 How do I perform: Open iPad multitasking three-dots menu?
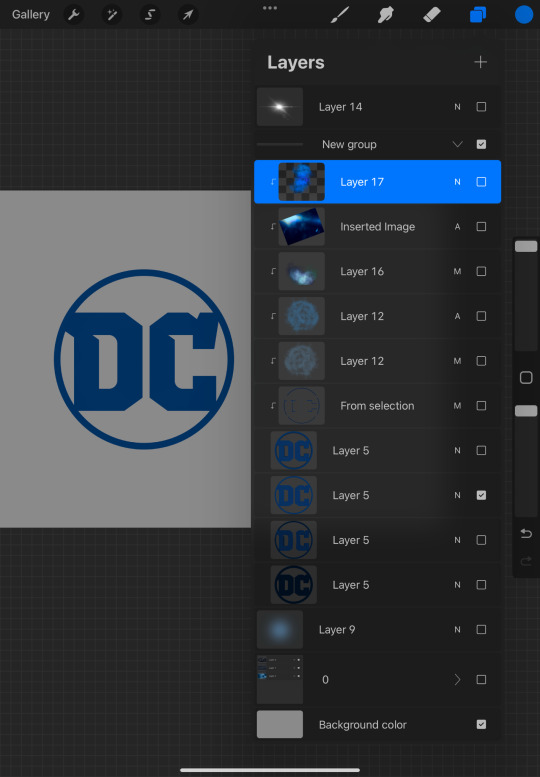(x=270, y=8)
